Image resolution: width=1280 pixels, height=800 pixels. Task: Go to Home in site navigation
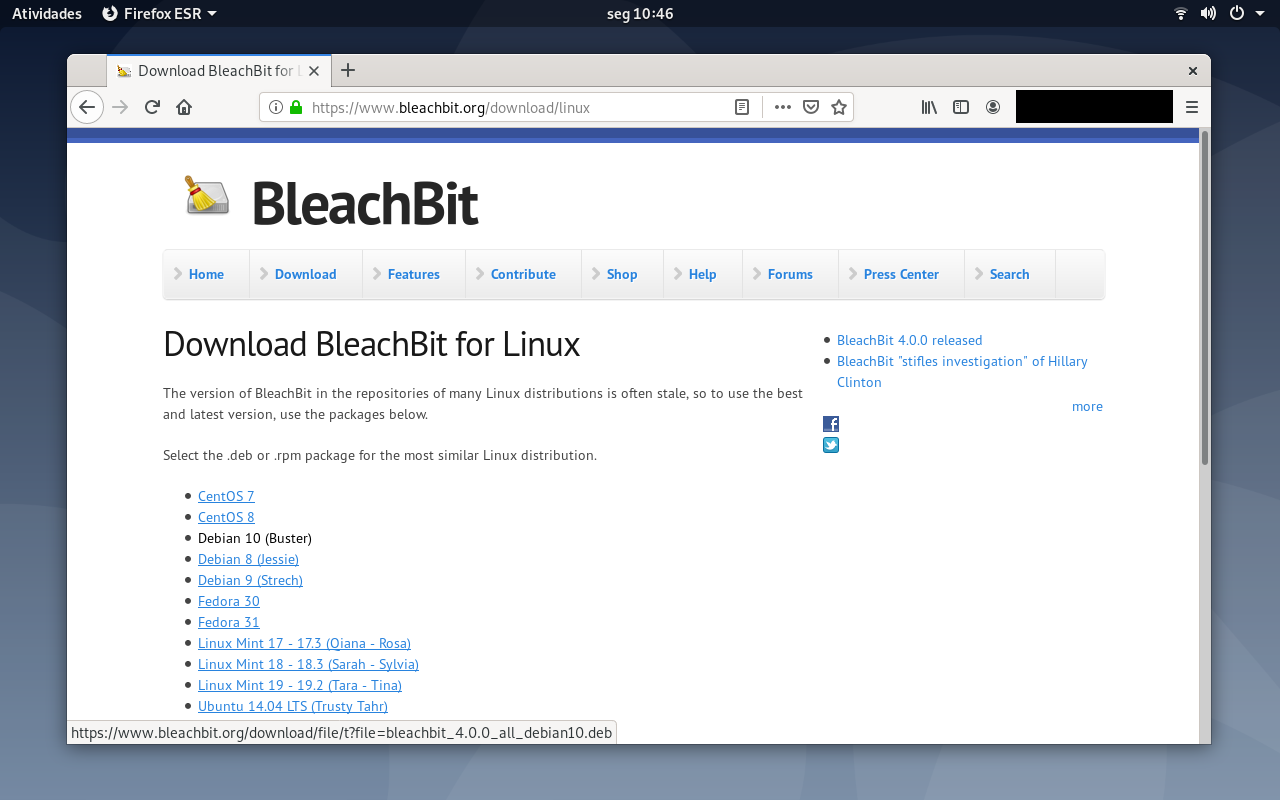coord(206,274)
